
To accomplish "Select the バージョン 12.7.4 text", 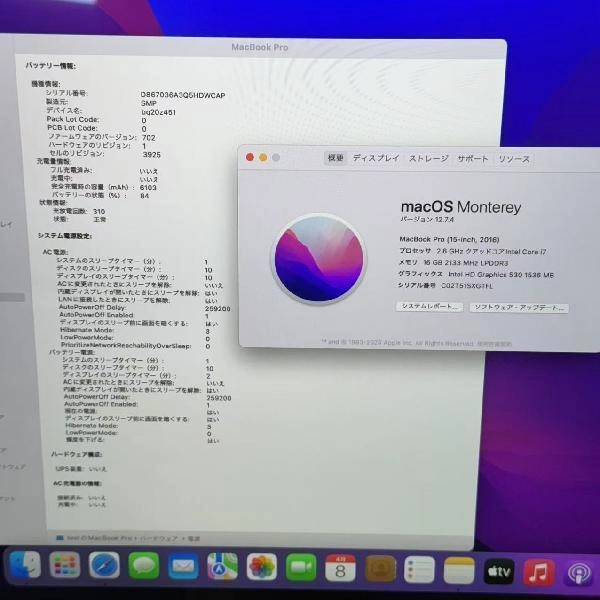I will (427, 219).
